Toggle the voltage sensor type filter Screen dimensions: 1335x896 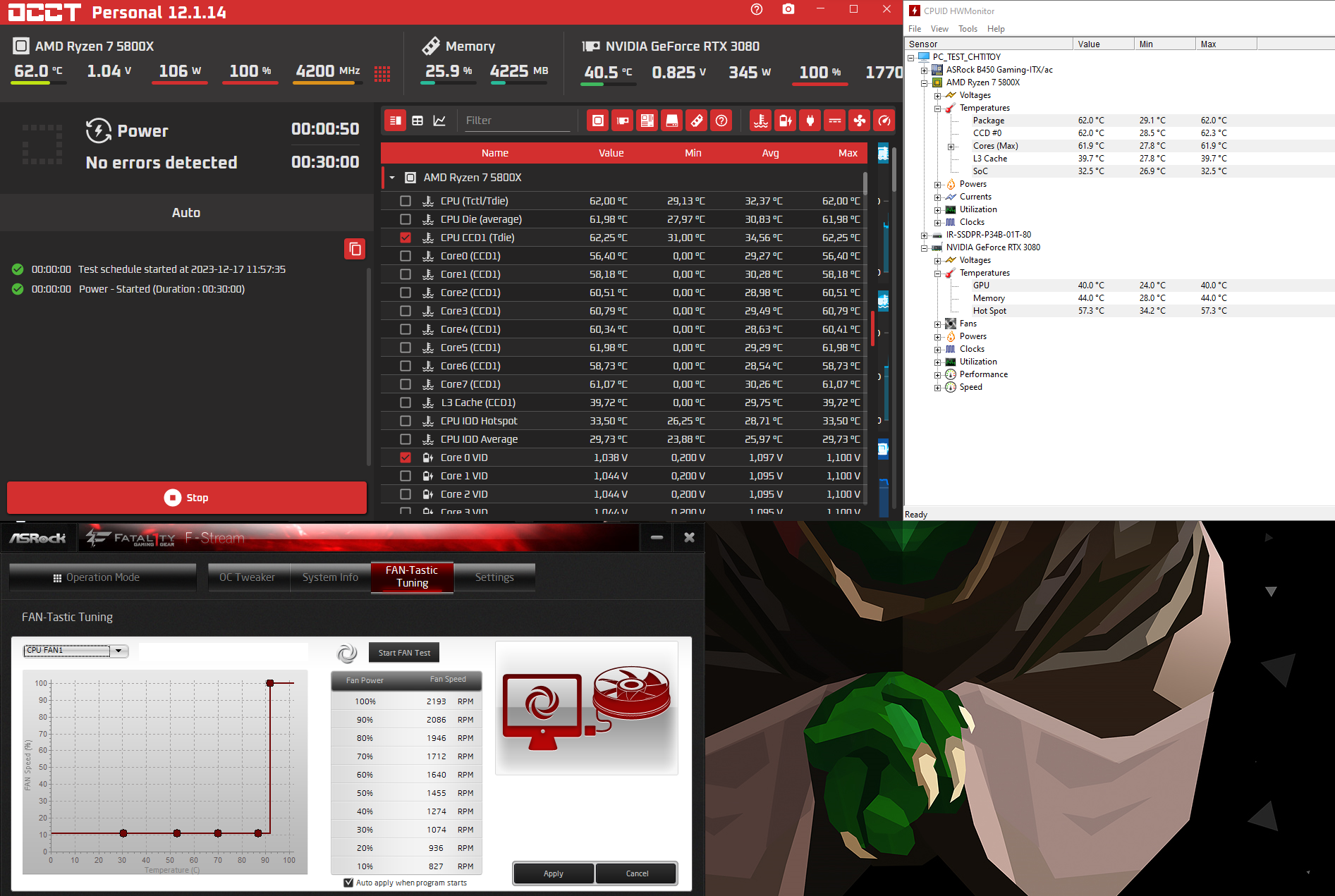[786, 121]
